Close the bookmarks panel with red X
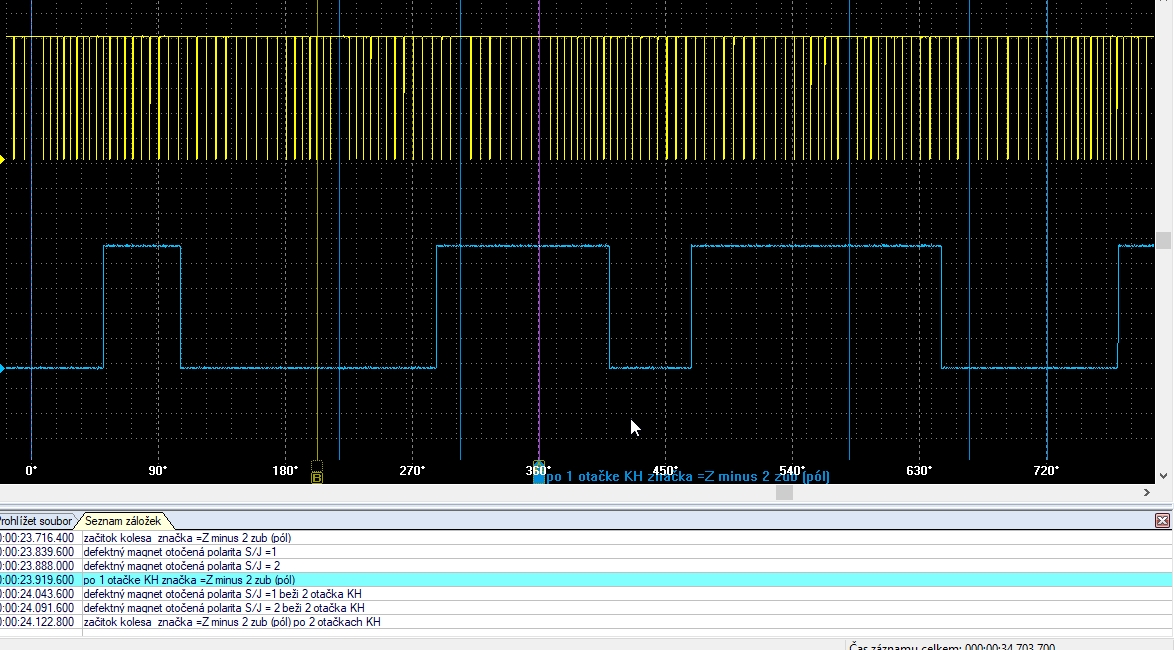This screenshot has height=650, width=1174. (x=1162, y=520)
